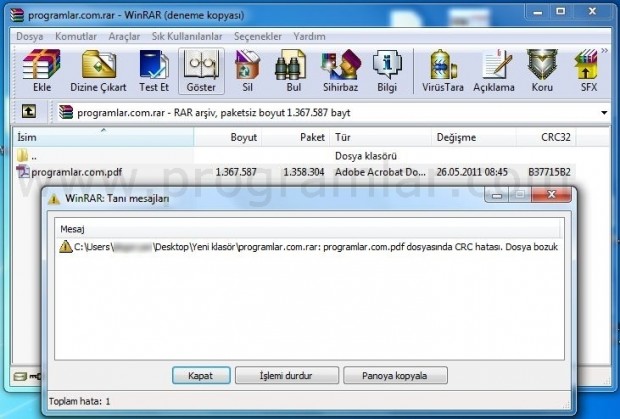The height and width of the screenshot is (419, 620).
Task: Close the Tanı mesajları dialog
Action: [x=552, y=194]
